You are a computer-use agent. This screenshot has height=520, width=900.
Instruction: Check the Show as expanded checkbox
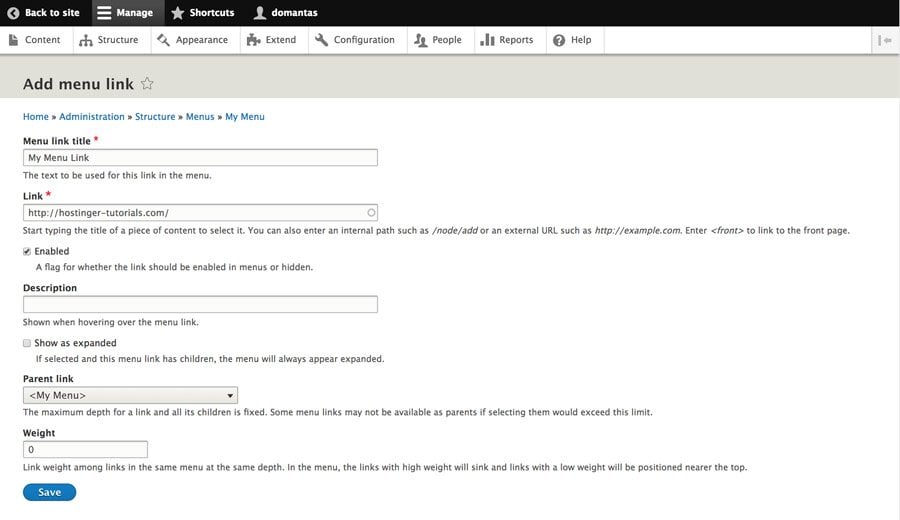[x=27, y=343]
